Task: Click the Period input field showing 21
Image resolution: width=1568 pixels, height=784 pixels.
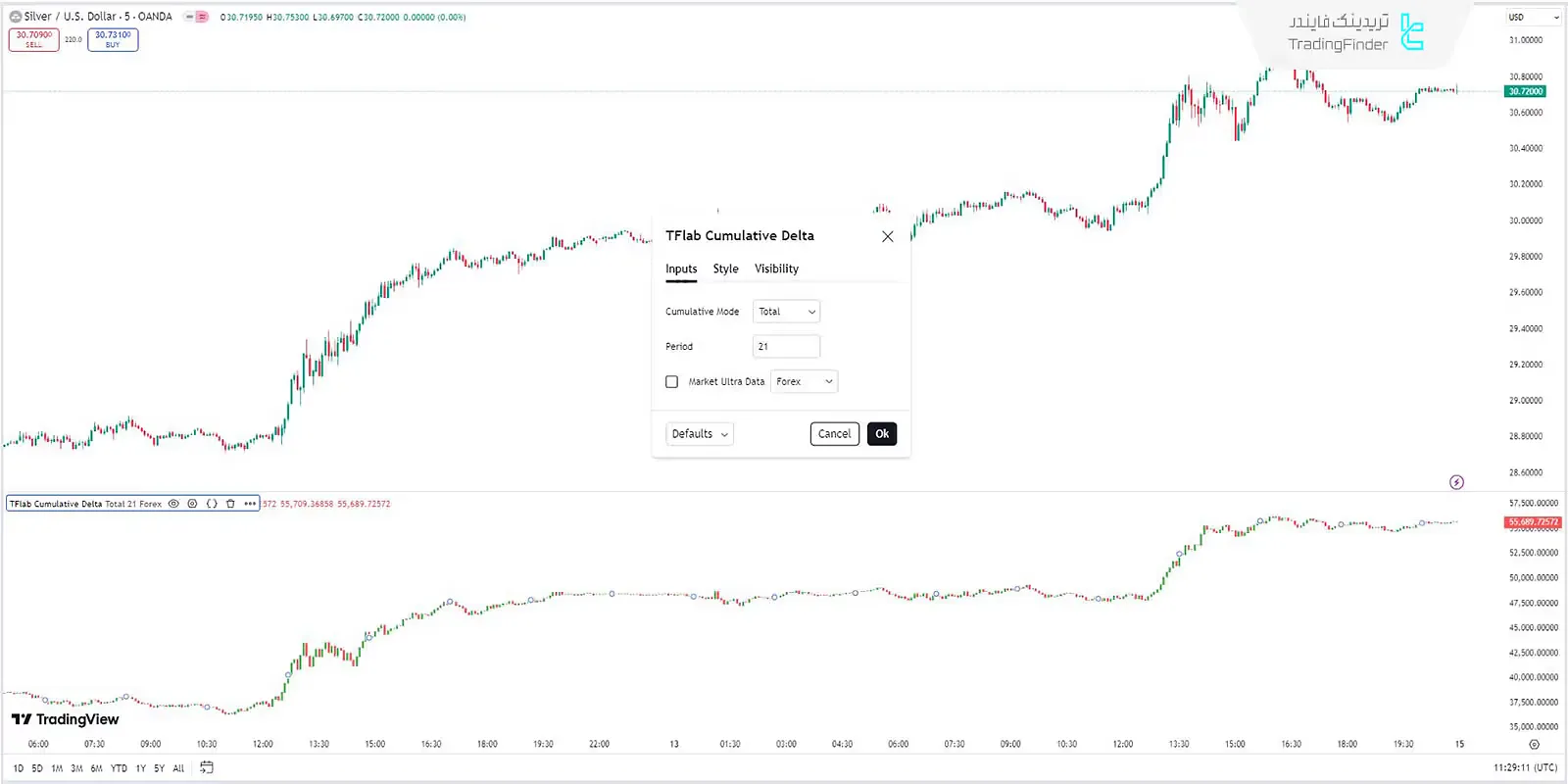Action: [x=786, y=347]
